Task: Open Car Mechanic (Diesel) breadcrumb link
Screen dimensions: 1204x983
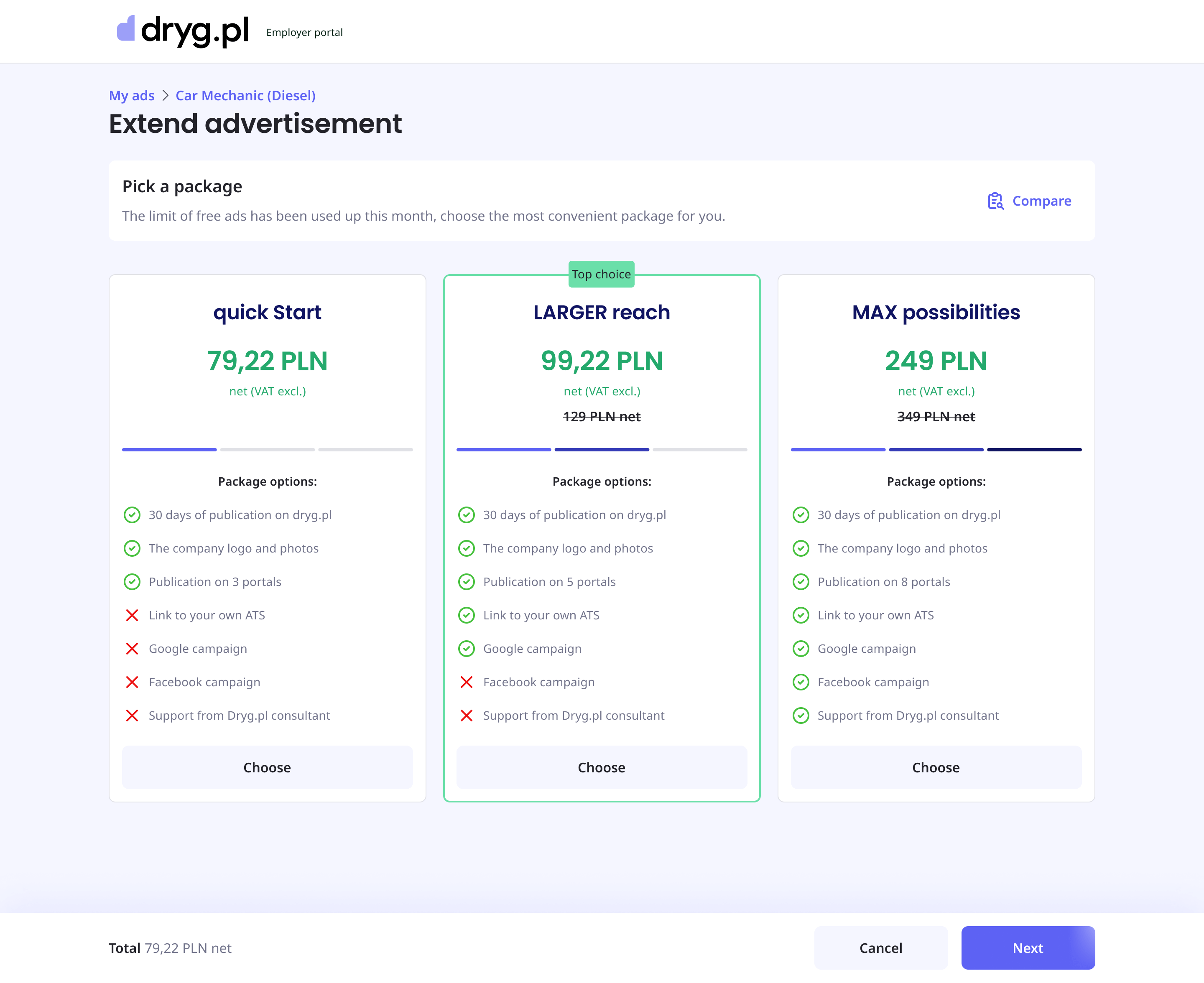Action: coord(245,96)
